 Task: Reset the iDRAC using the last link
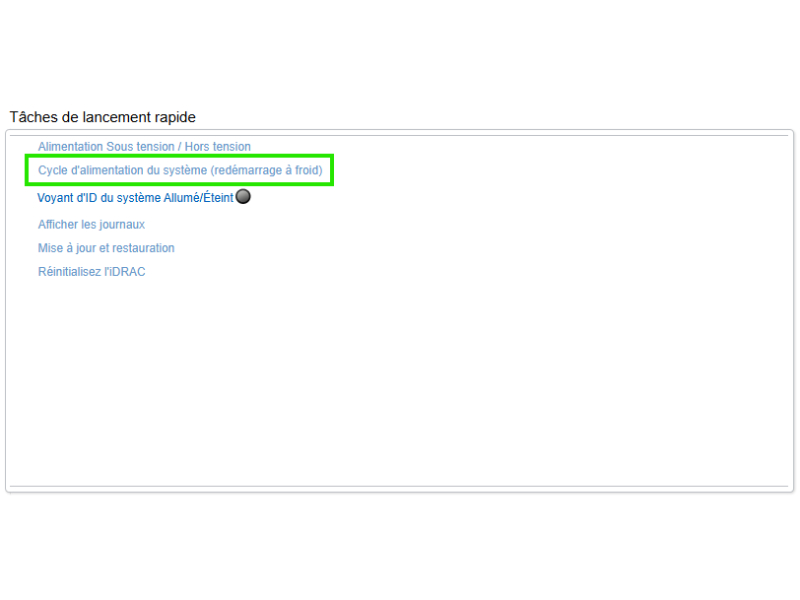91,272
